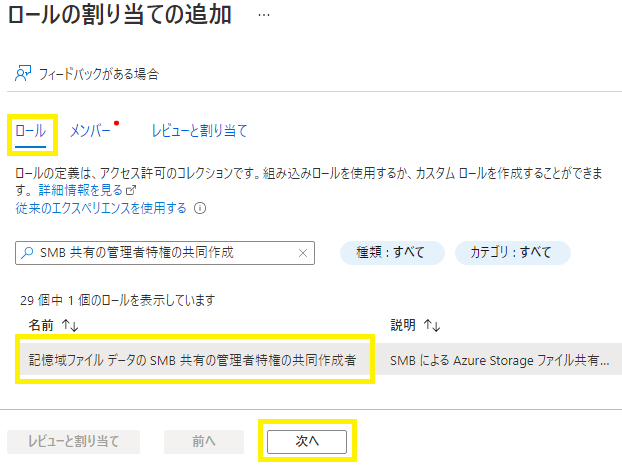The width and height of the screenshot is (622, 471).
Task: Open the レビューと割り当て tab
Action: [x=199, y=130]
